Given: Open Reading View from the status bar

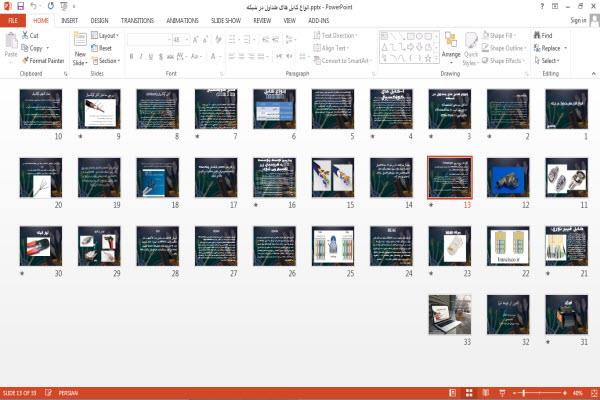Looking at the screenshot, I should coord(486,393).
